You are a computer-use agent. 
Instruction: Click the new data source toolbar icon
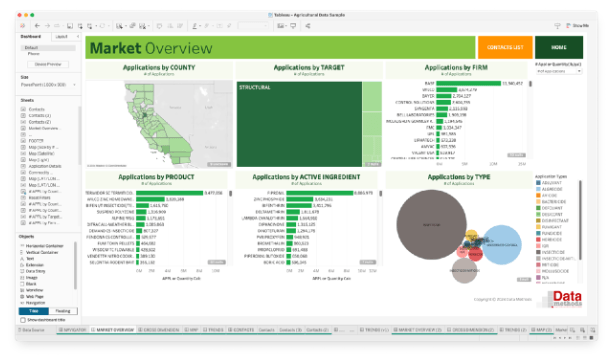point(80,26)
